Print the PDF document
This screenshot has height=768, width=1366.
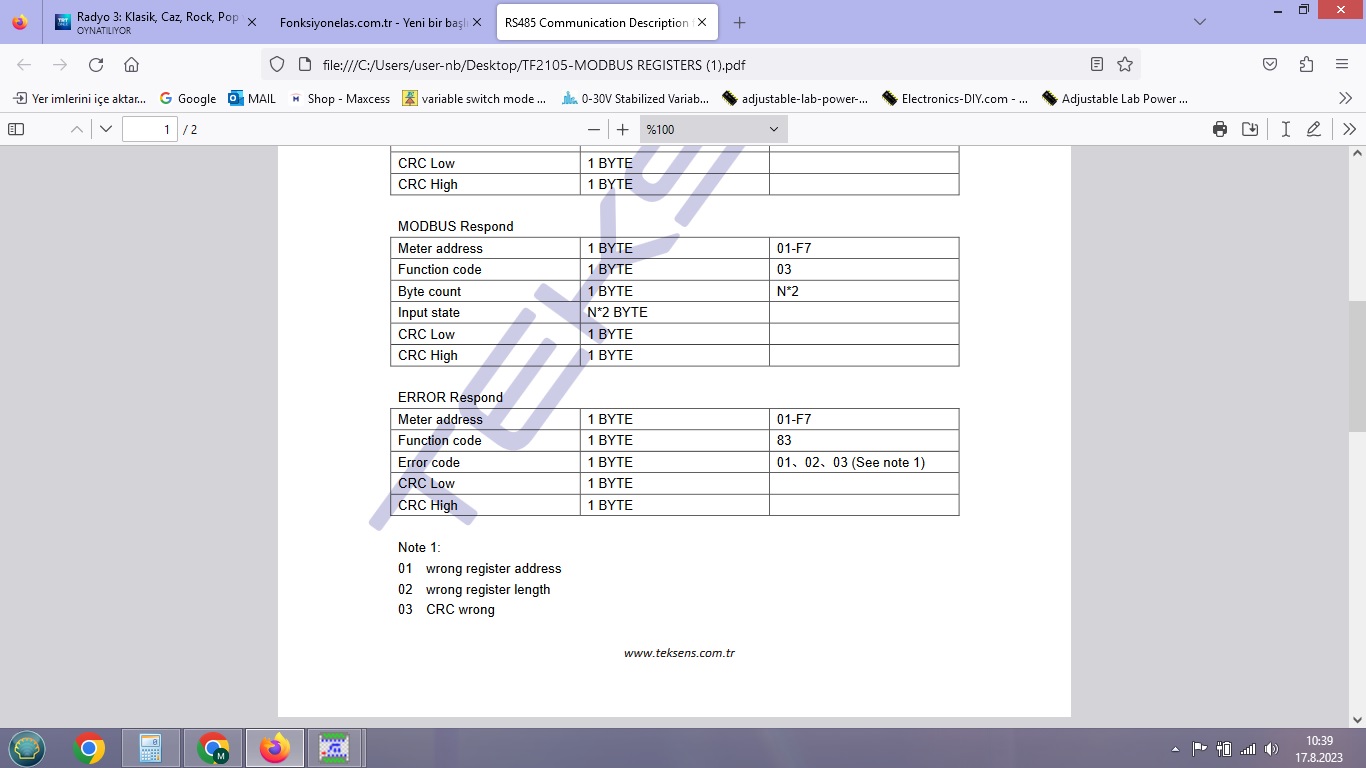[1220, 129]
